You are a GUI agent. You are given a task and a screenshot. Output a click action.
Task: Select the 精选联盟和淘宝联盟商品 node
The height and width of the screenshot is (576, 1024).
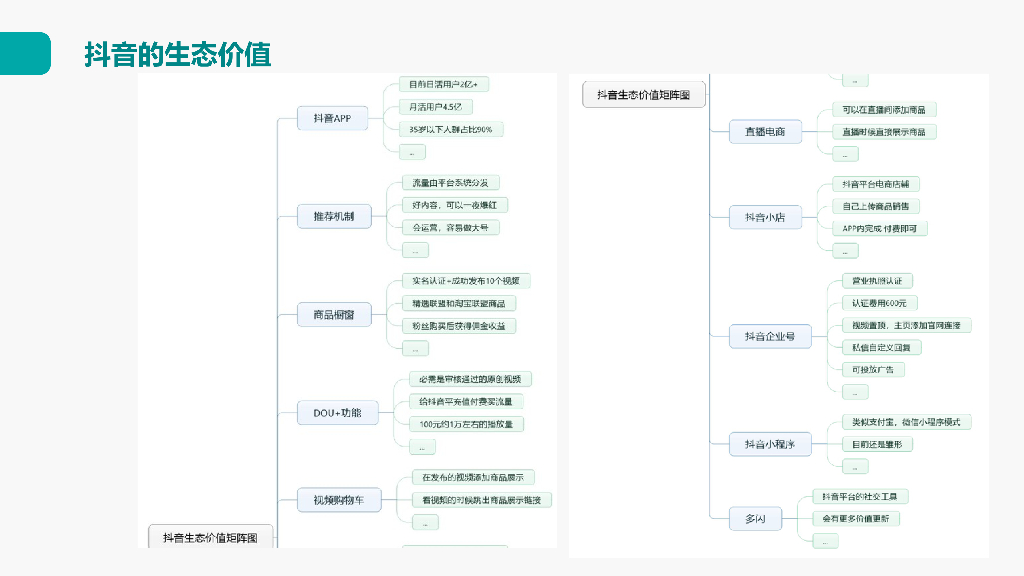[459, 303]
